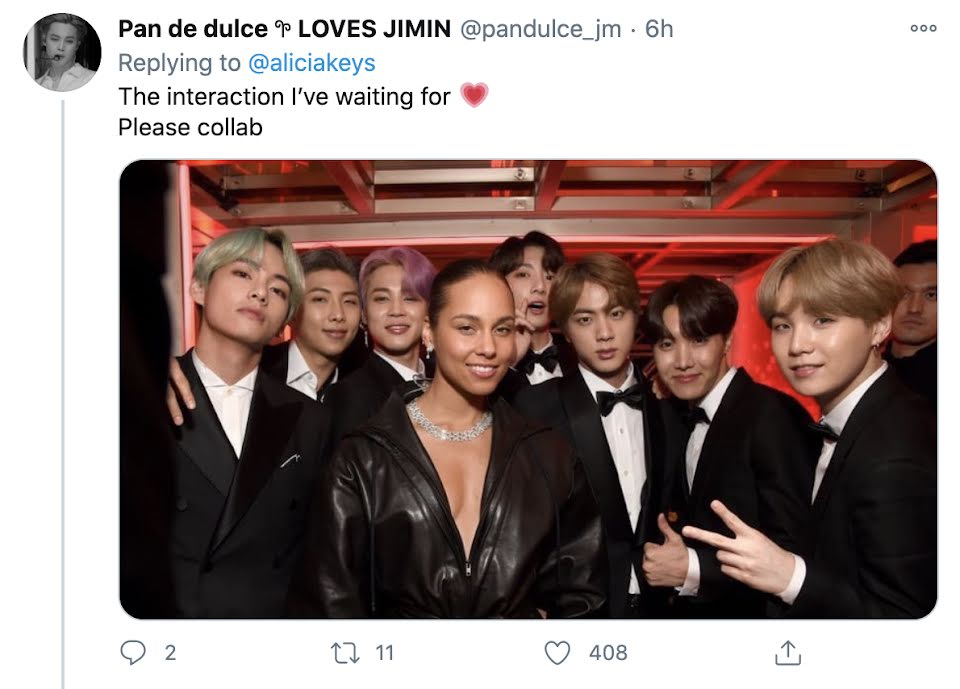Click "The interaction I've waiting for" text
This screenshot has width=960, height=689.
[x=285, y=96]
